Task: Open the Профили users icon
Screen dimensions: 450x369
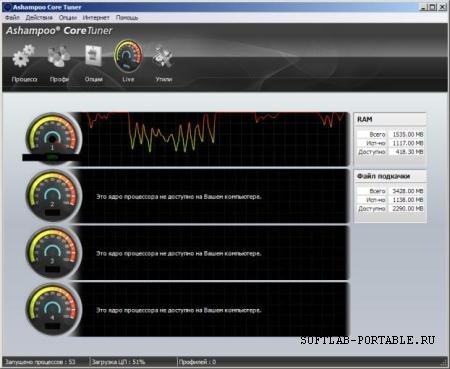Action: (59, 56)
